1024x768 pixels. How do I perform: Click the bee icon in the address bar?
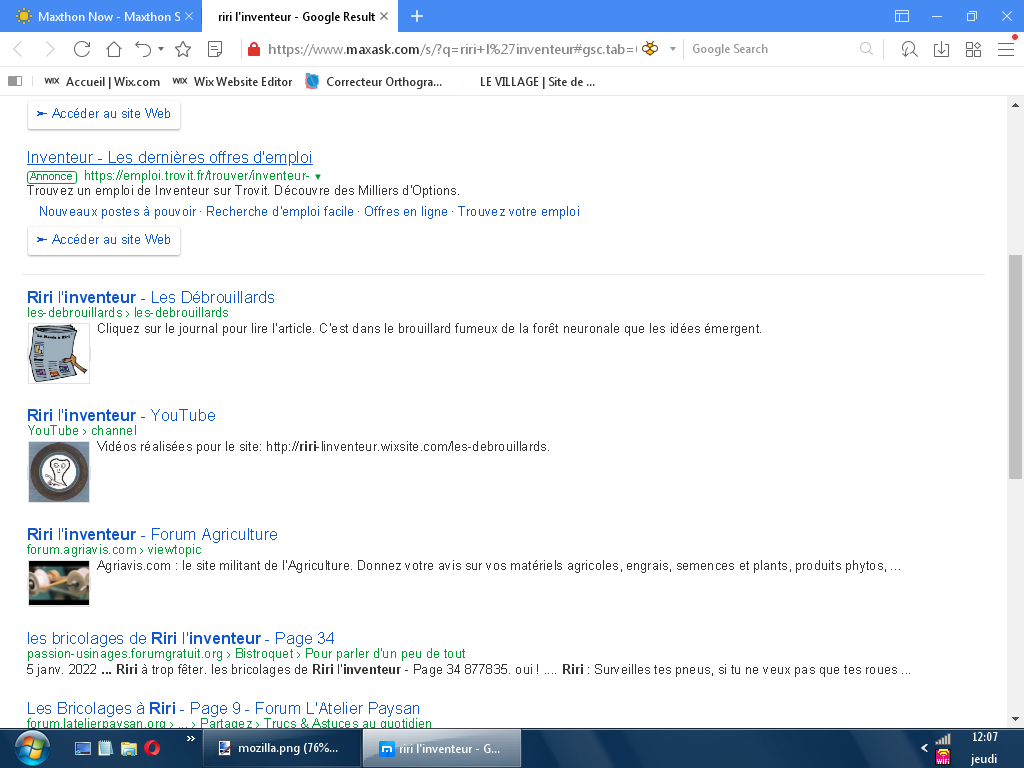click(x=650, y=48)
